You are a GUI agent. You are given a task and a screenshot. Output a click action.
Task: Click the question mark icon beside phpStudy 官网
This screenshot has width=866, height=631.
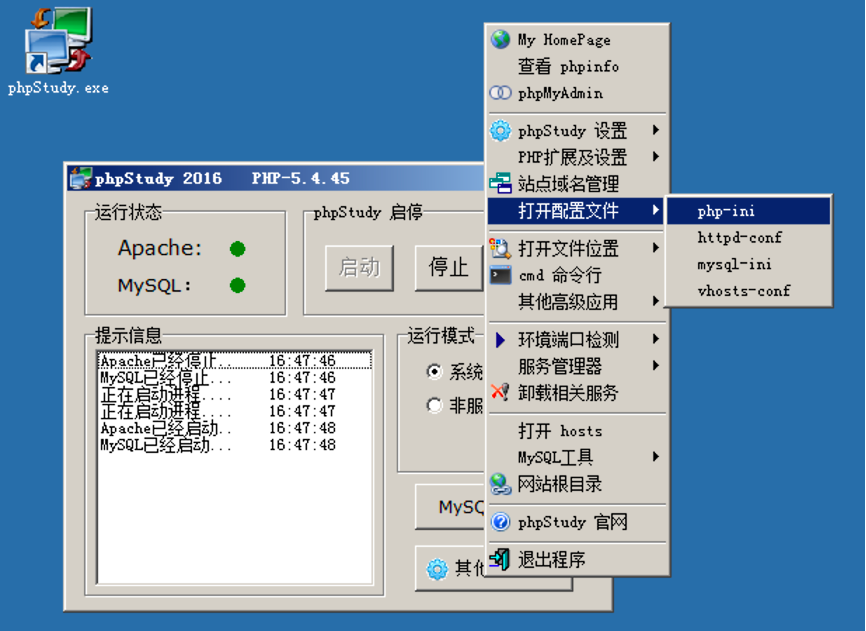point(500,522)
